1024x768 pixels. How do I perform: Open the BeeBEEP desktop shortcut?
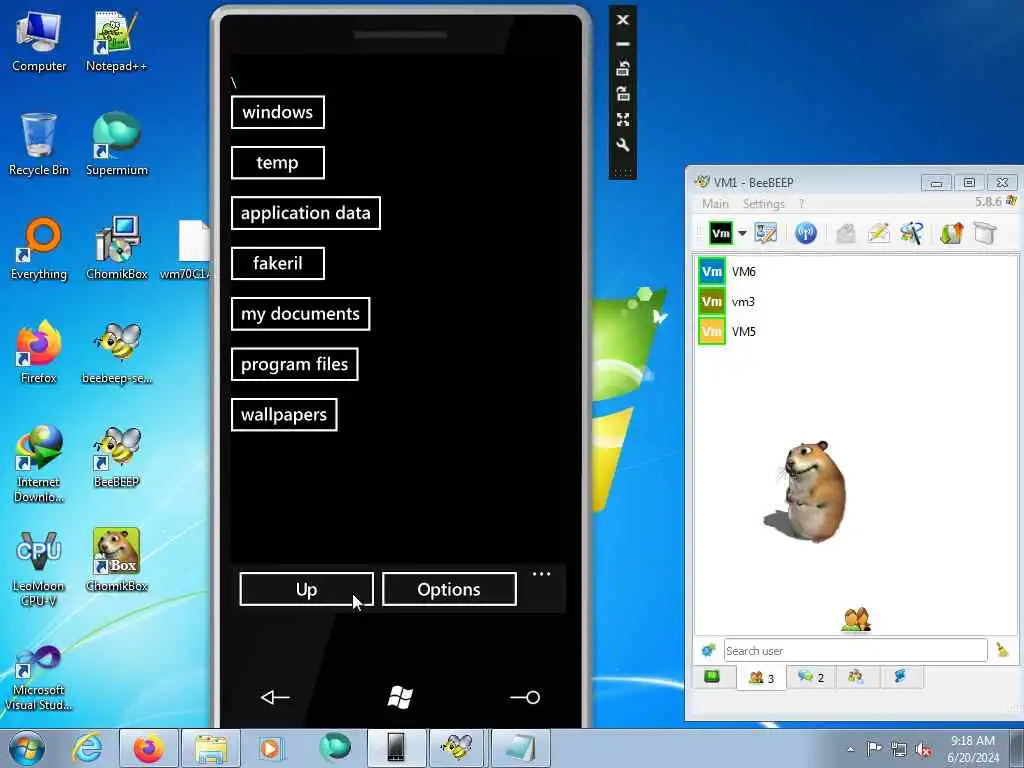click(116, 457)
